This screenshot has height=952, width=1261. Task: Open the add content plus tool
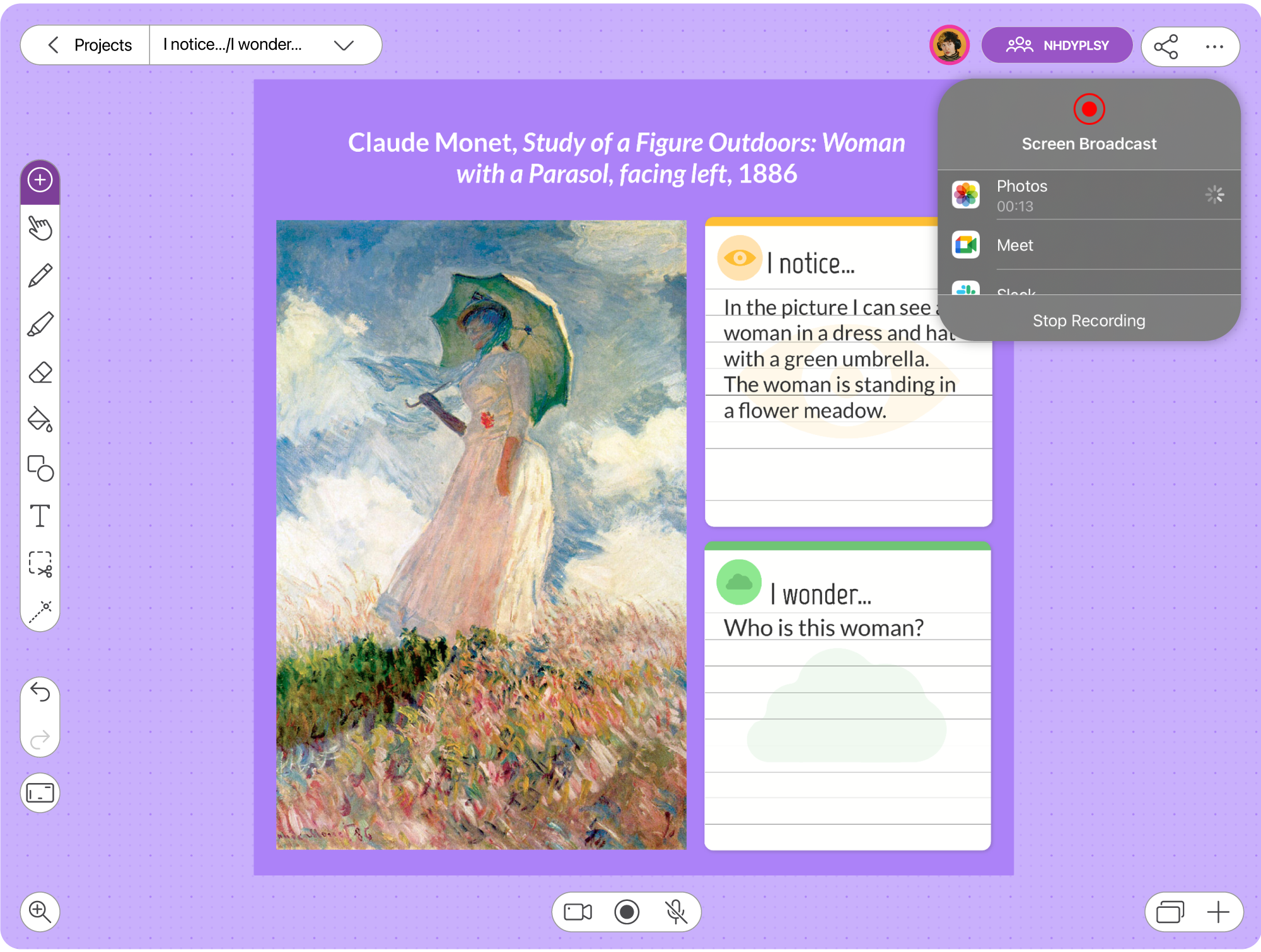tap(40, 180)
